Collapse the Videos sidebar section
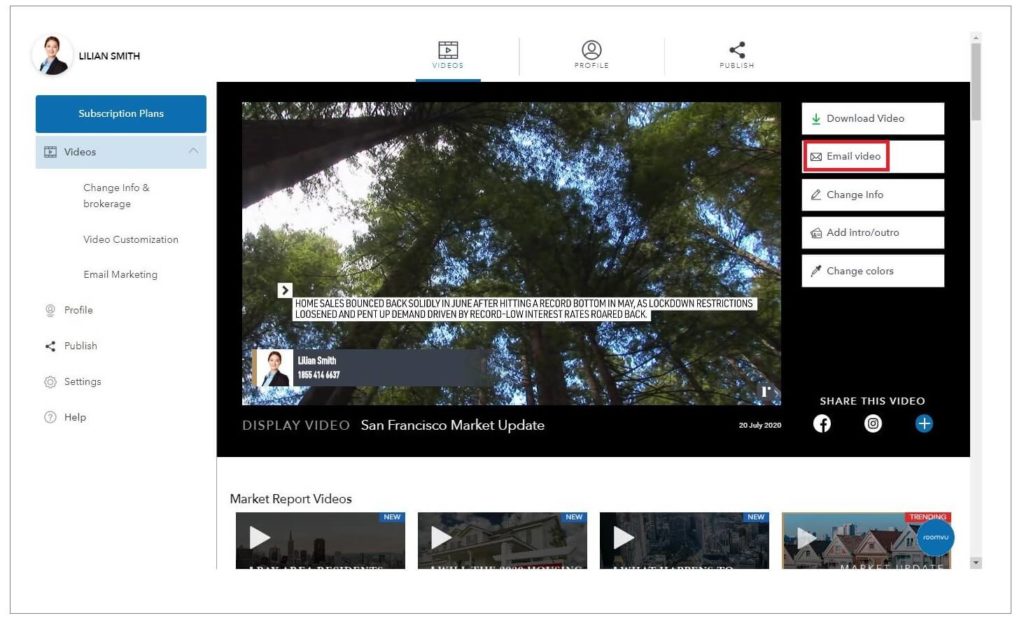Screen dimensions: 1024x625 [x=193, y=152]
